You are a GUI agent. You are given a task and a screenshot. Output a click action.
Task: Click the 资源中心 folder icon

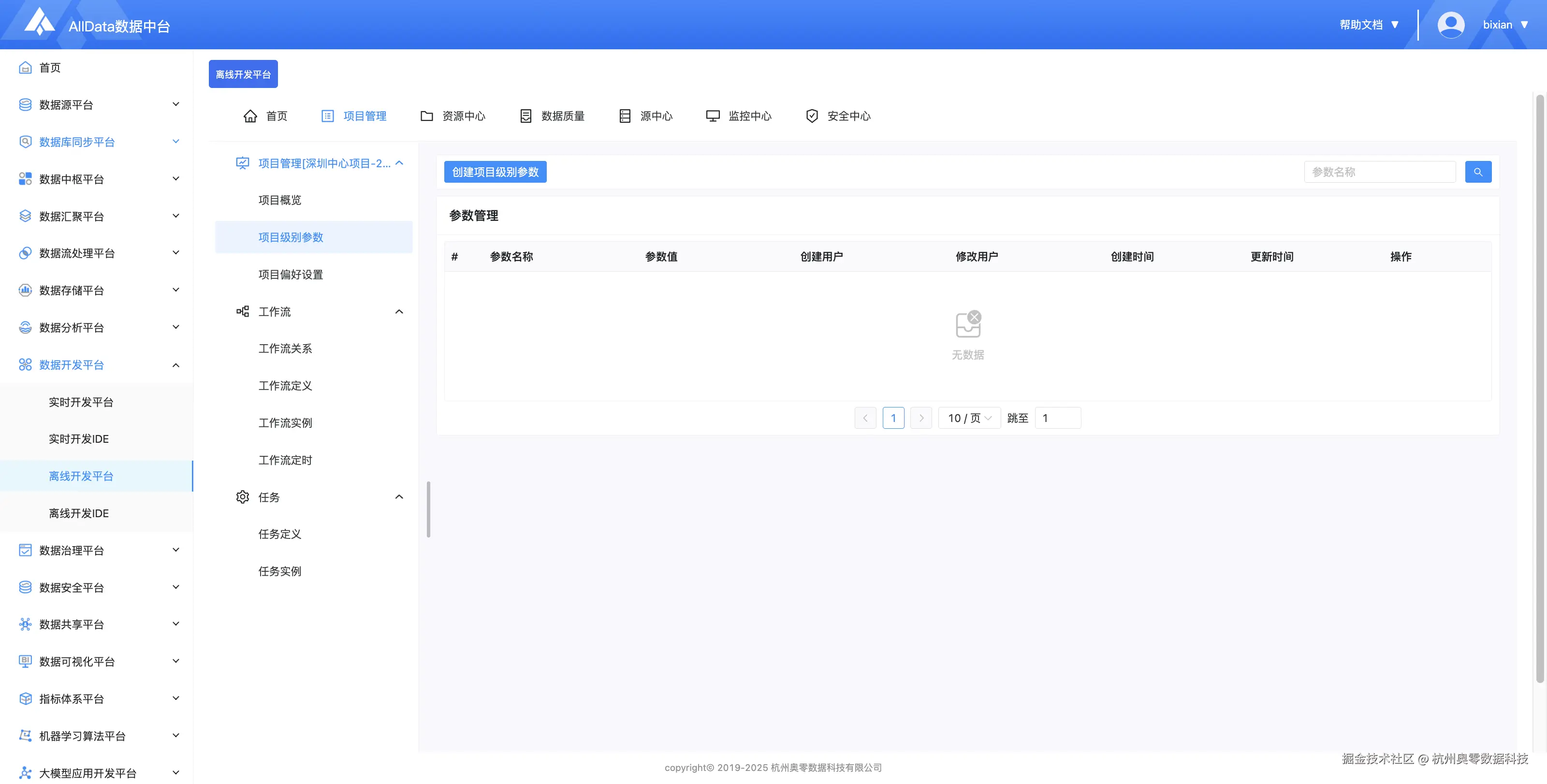click(x=426, y=116)
